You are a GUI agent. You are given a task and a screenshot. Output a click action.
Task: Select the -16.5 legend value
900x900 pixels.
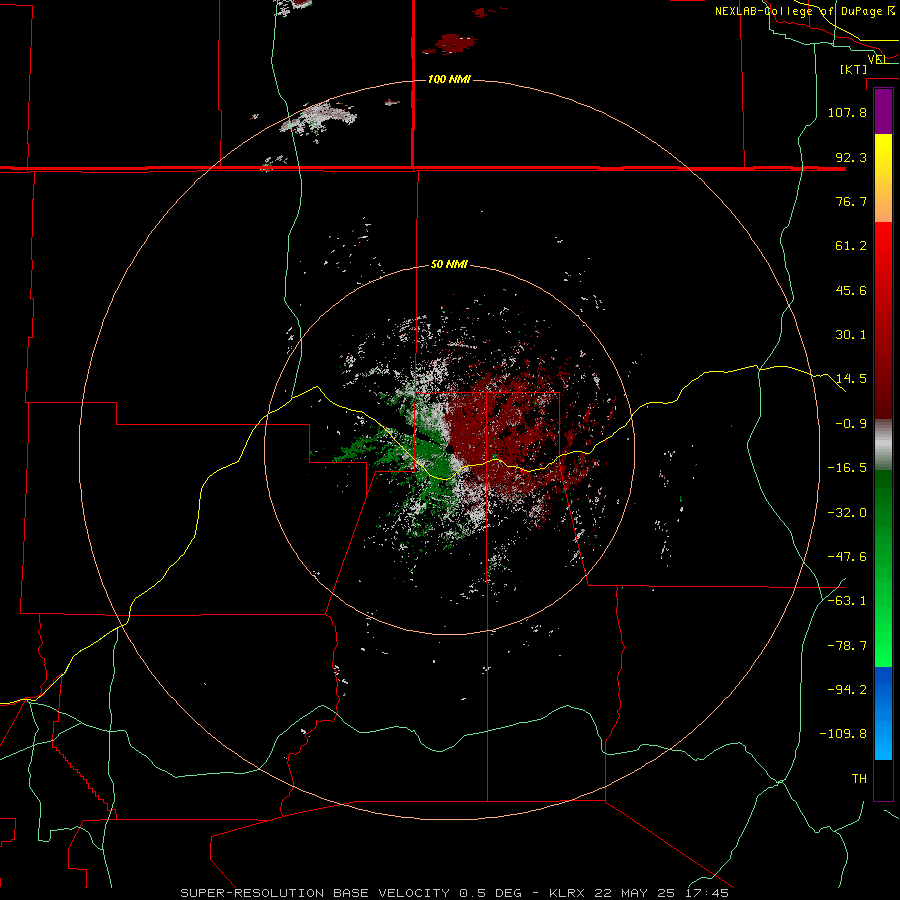click(847, 468)
